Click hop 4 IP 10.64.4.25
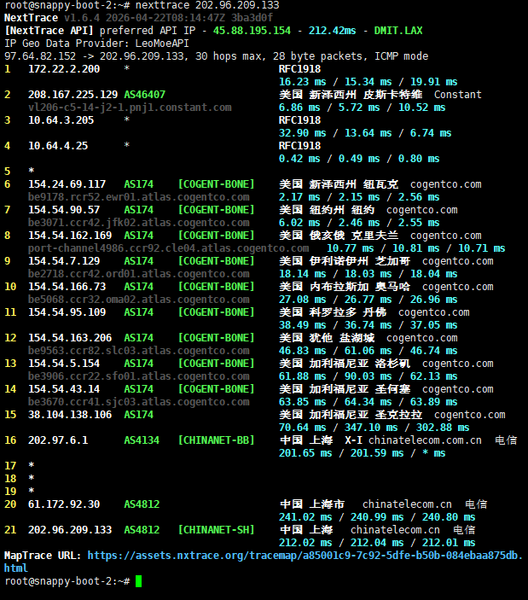The image size is (528, 600). click(x=58, y=146)
